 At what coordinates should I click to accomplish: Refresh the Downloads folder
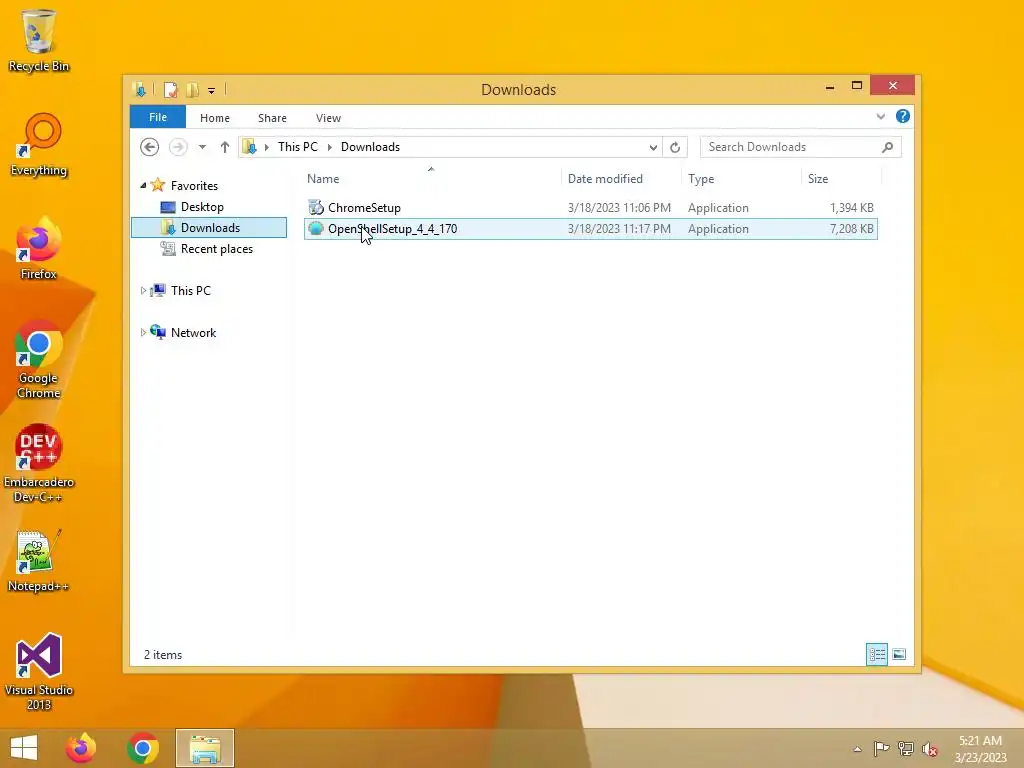click(x=675, y=148)
